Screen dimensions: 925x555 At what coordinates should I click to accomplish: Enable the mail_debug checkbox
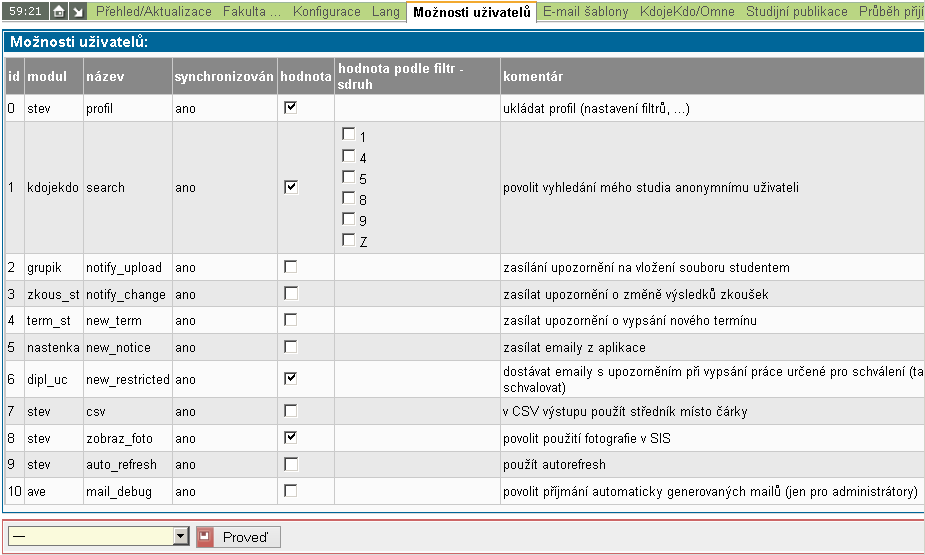(x=291, y=491)
